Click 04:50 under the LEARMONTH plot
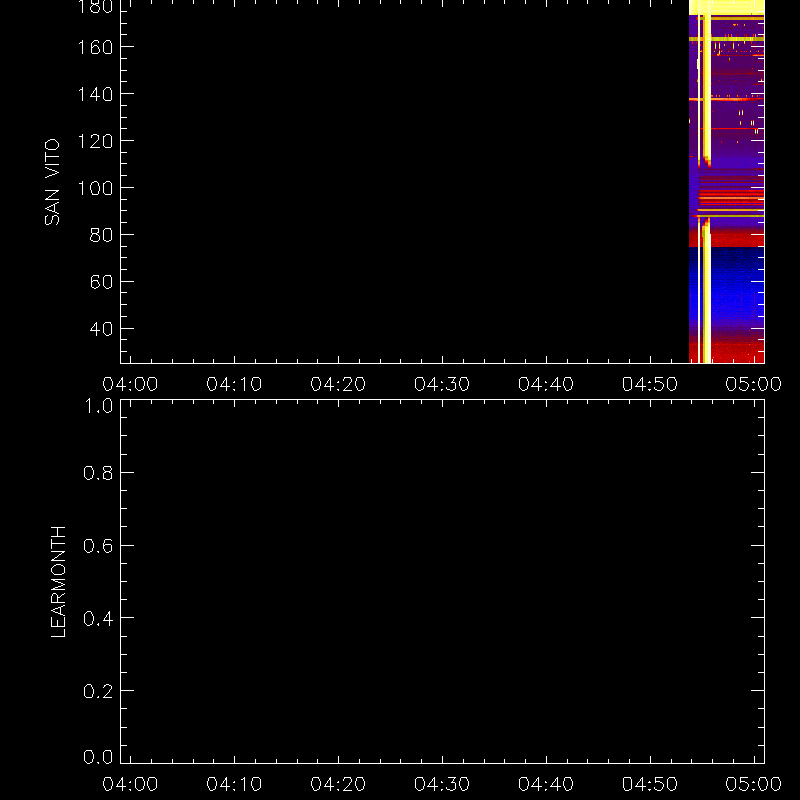 (650, 784)
